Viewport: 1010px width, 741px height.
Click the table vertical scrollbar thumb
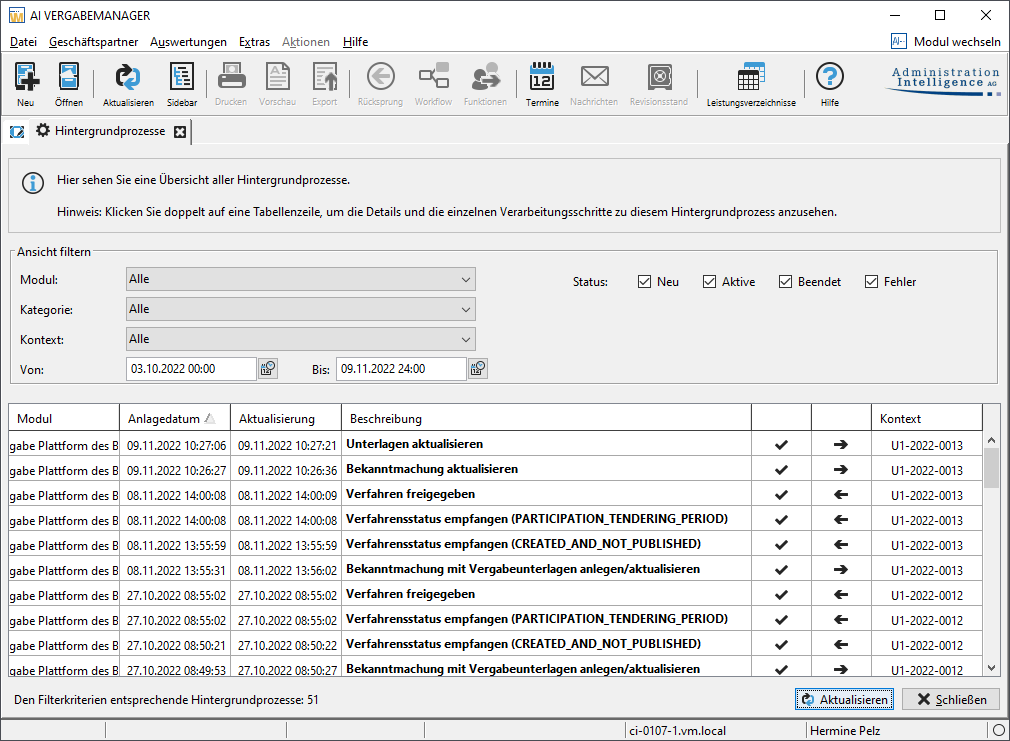[991, 468]
